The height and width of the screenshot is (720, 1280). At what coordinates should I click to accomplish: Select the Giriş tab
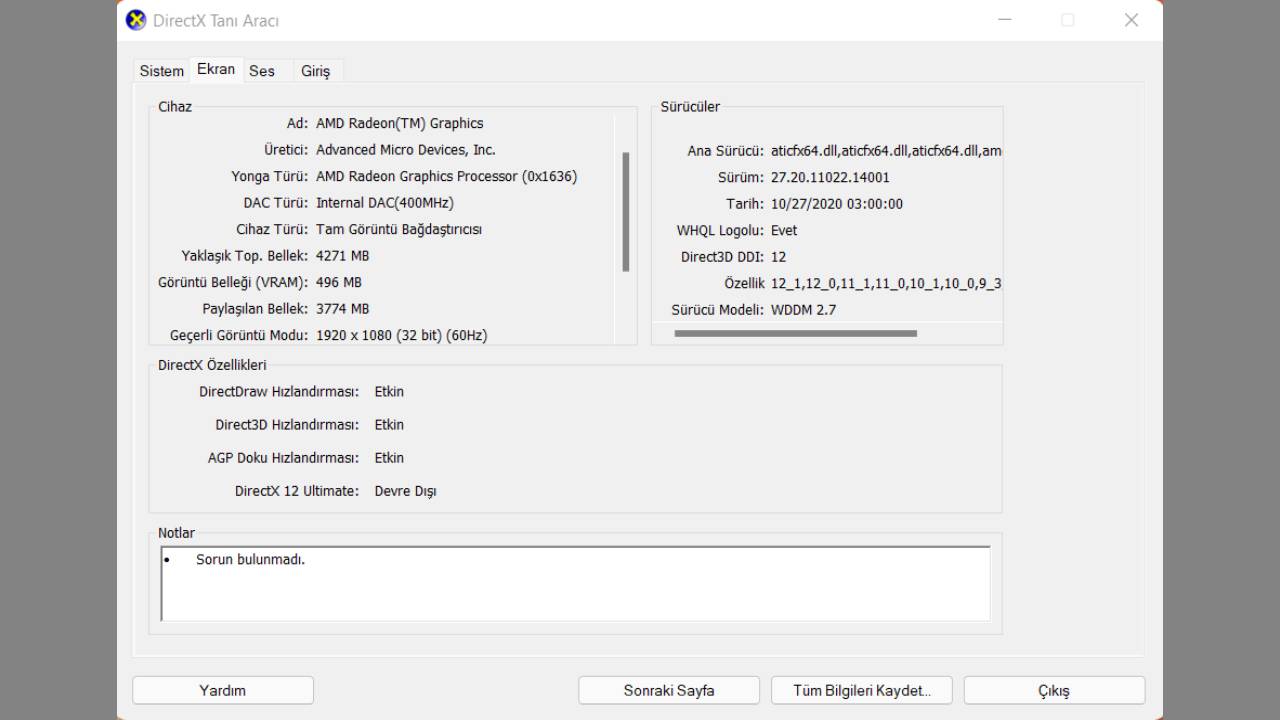click(x=316, y=70)
